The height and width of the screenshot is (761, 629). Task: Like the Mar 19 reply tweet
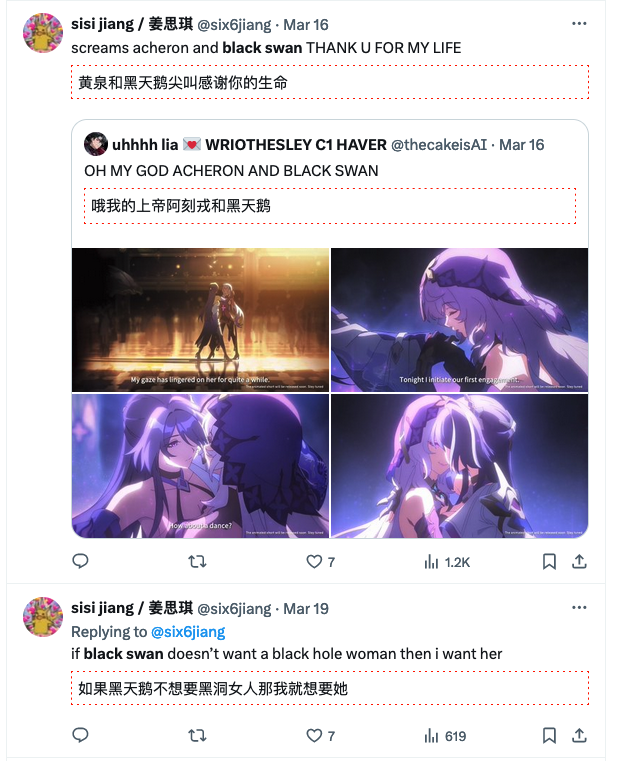[320, 735]
